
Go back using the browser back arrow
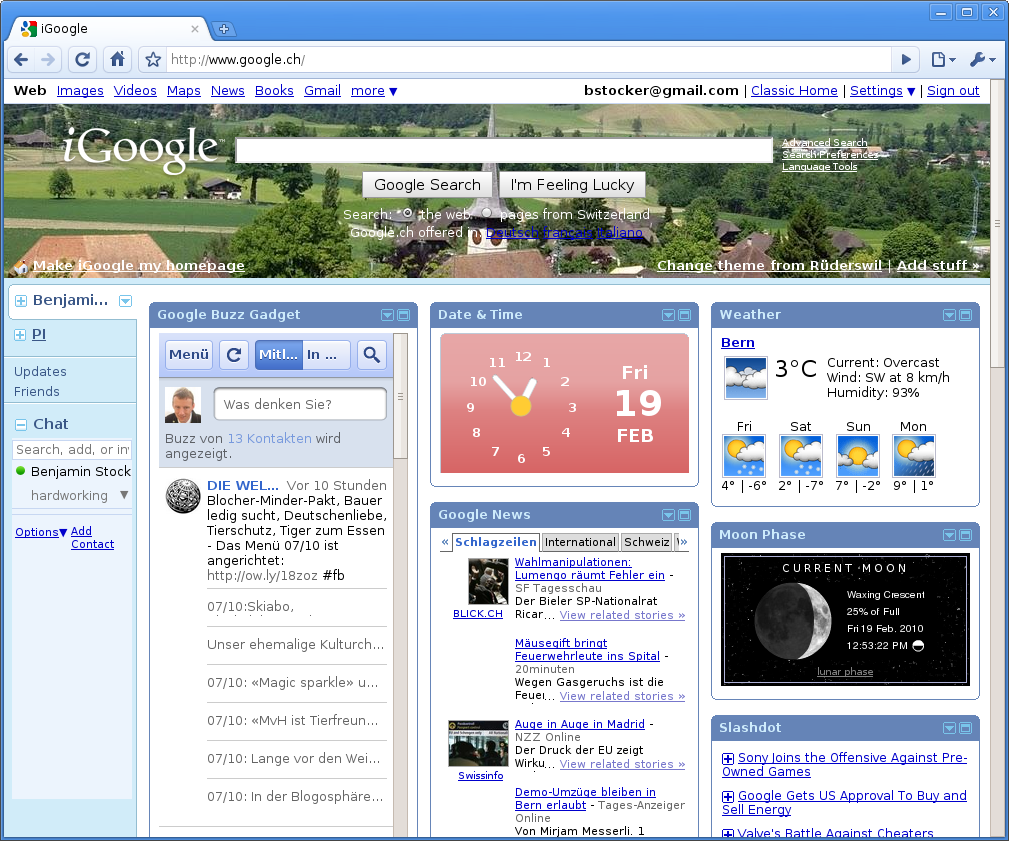tap(21, 60)
